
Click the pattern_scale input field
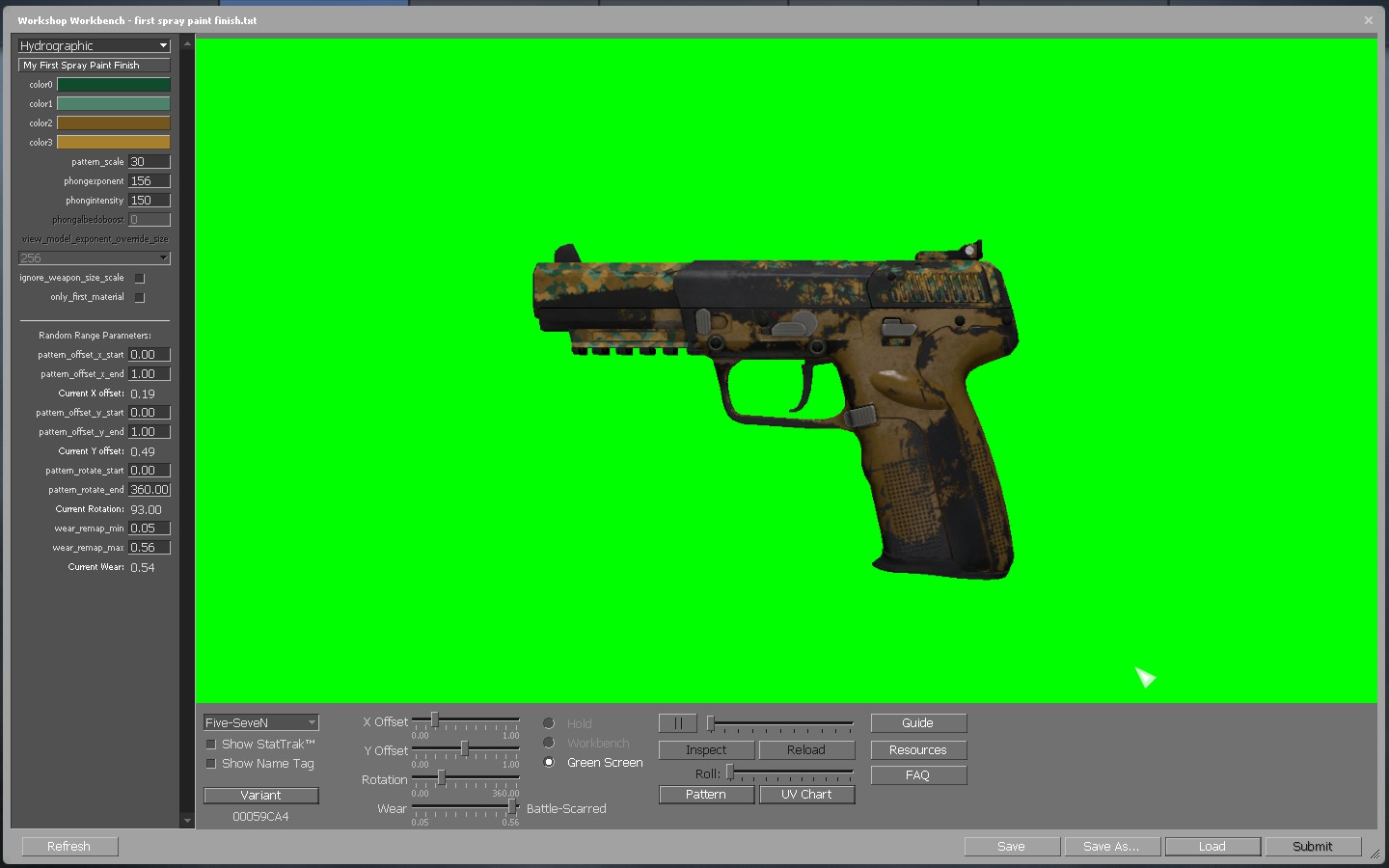[150, 162]
